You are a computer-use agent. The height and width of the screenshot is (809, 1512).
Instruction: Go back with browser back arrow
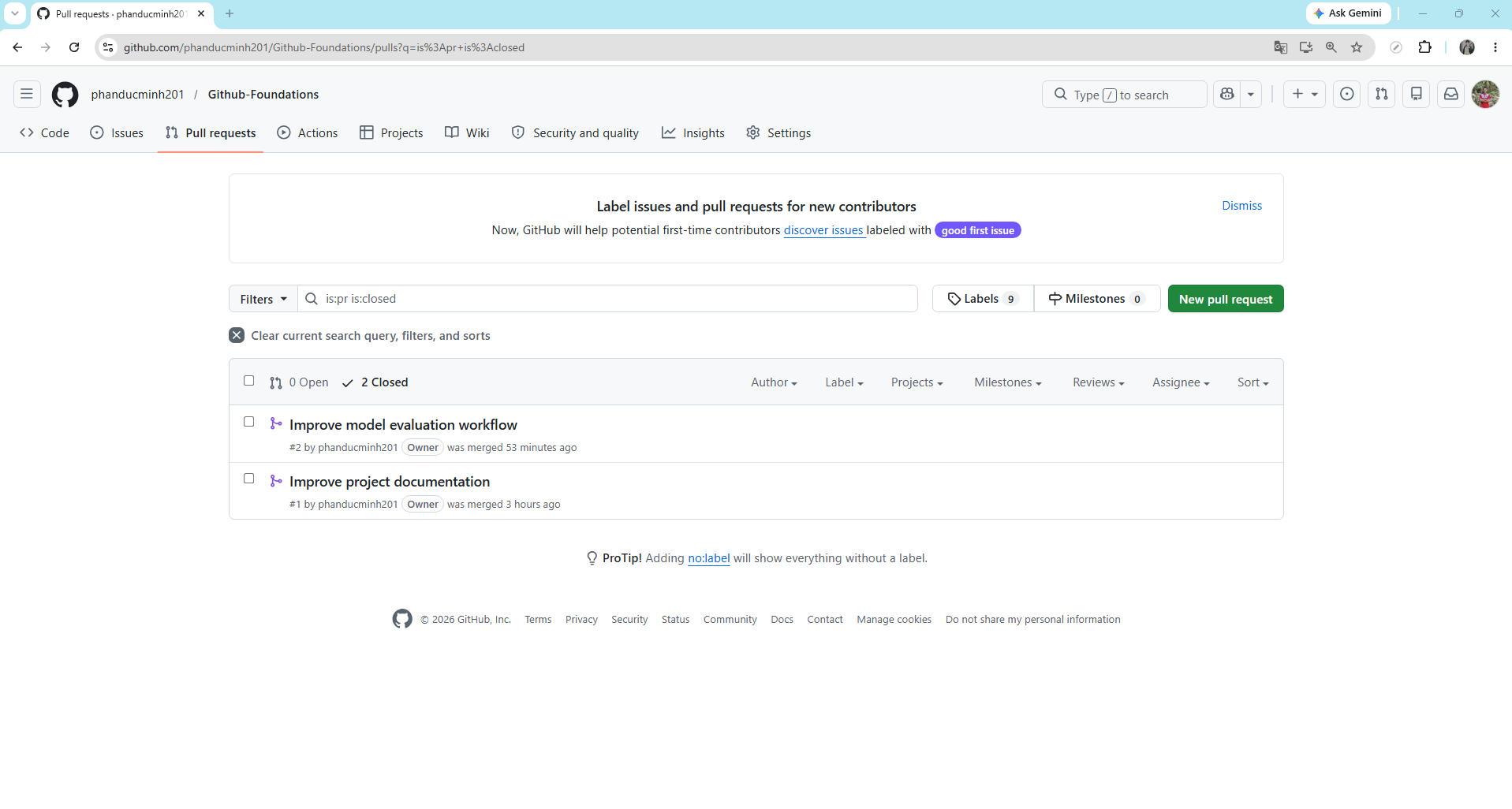pyautogui.click(x=17, y=47)
